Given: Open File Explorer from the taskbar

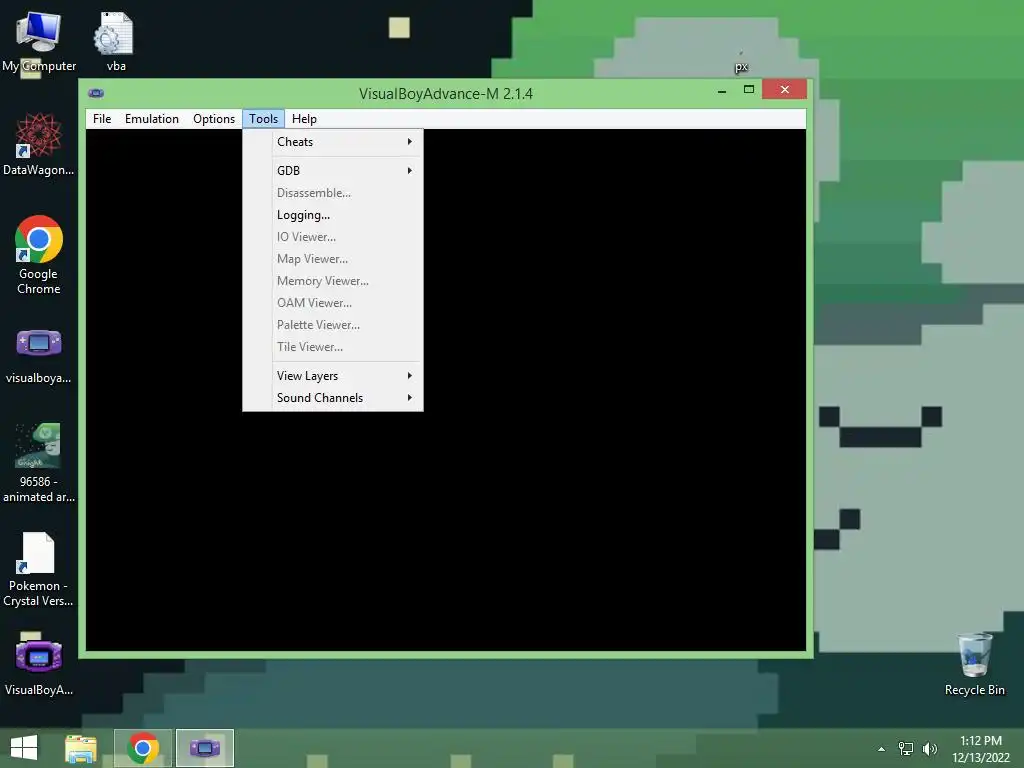Looking at the screenshot, I should [81, 748].
